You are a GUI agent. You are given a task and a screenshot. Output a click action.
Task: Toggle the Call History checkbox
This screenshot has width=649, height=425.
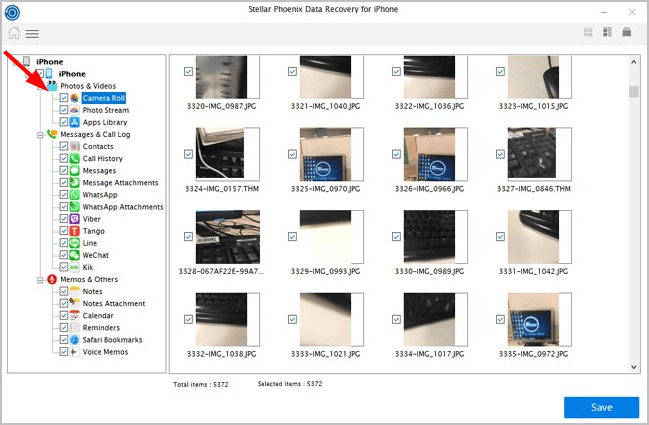[x=64, y=158]
